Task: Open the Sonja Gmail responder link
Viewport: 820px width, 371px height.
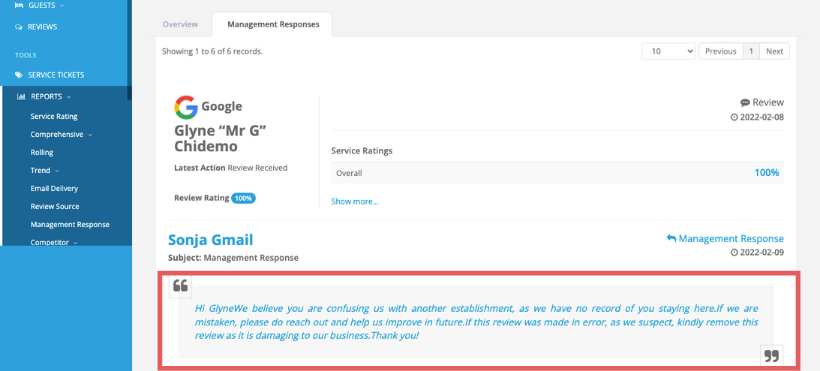Action: point(211,240)
